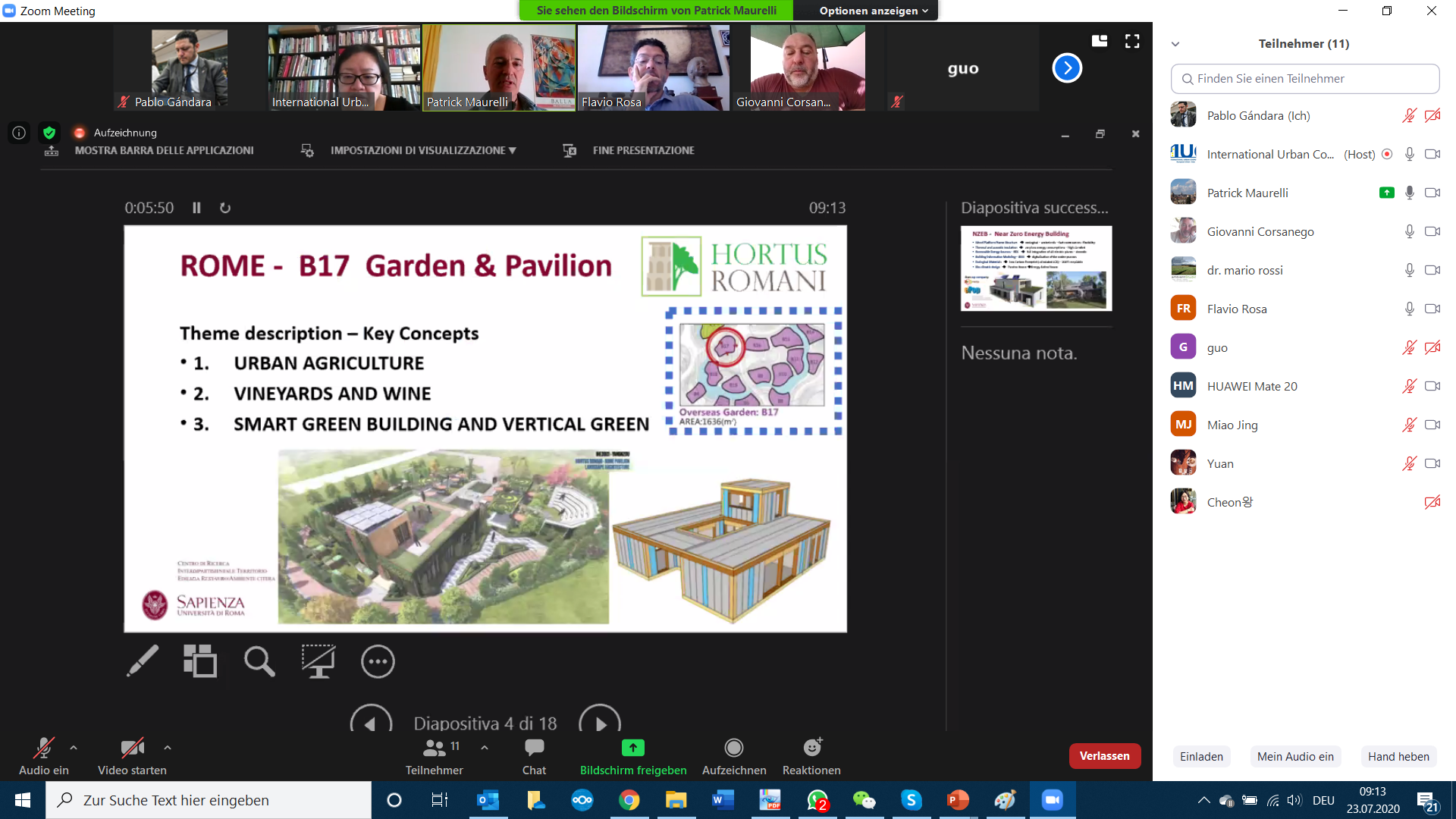Open more slideshow options ellipsis icon
The image size is (1456, 819).
378,661
